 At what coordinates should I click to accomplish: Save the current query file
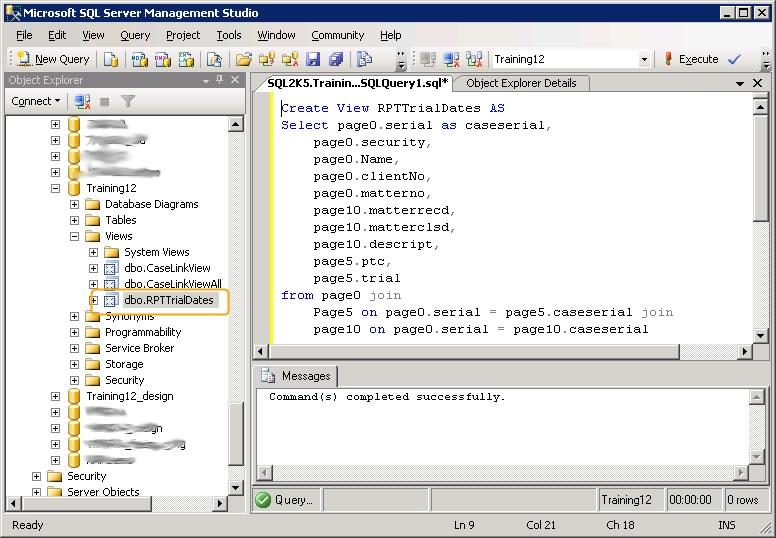point(313,59)
